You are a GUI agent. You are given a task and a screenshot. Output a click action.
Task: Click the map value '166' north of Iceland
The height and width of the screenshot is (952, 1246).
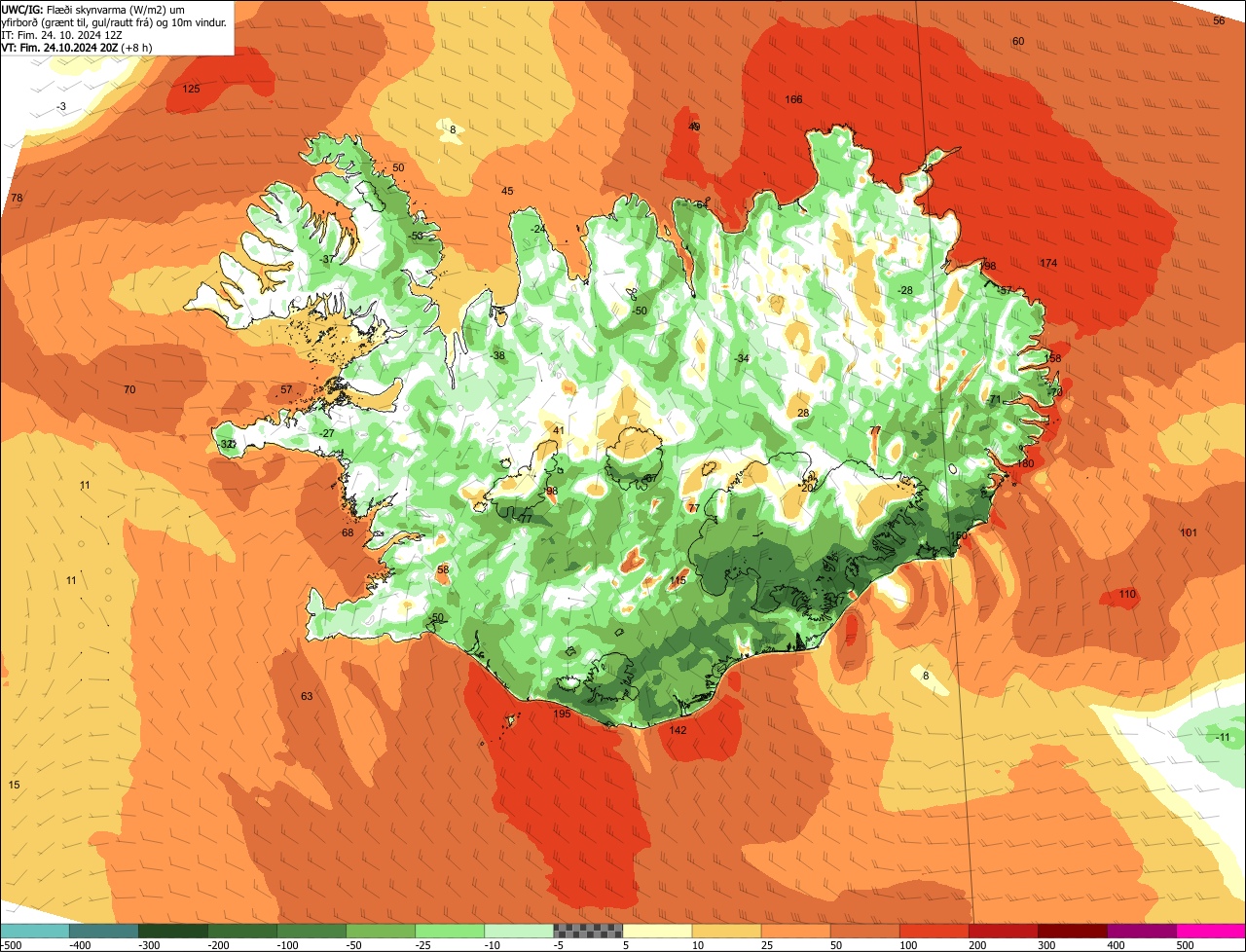(x=793, y=99)
